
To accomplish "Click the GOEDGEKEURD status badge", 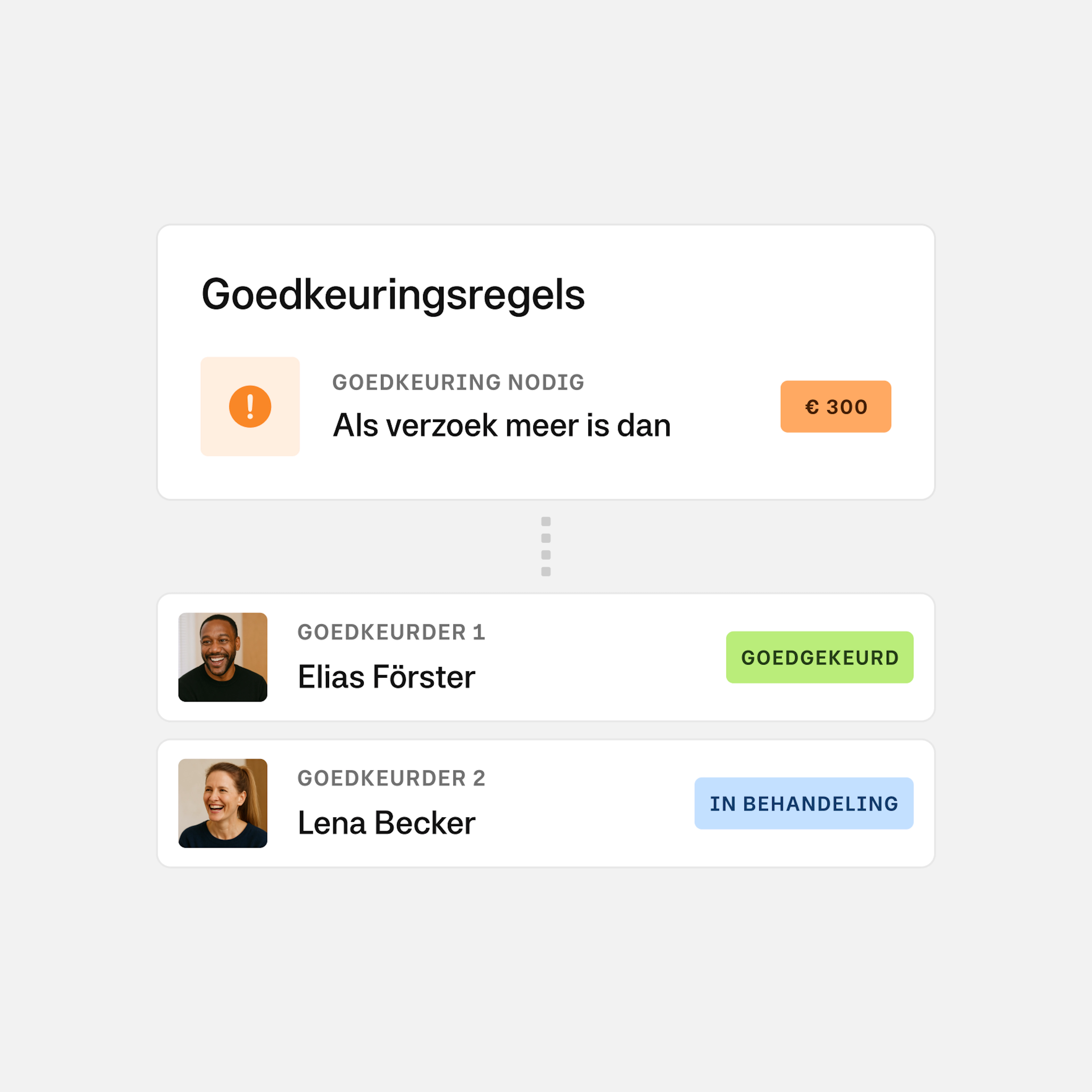I will point(820,657).
